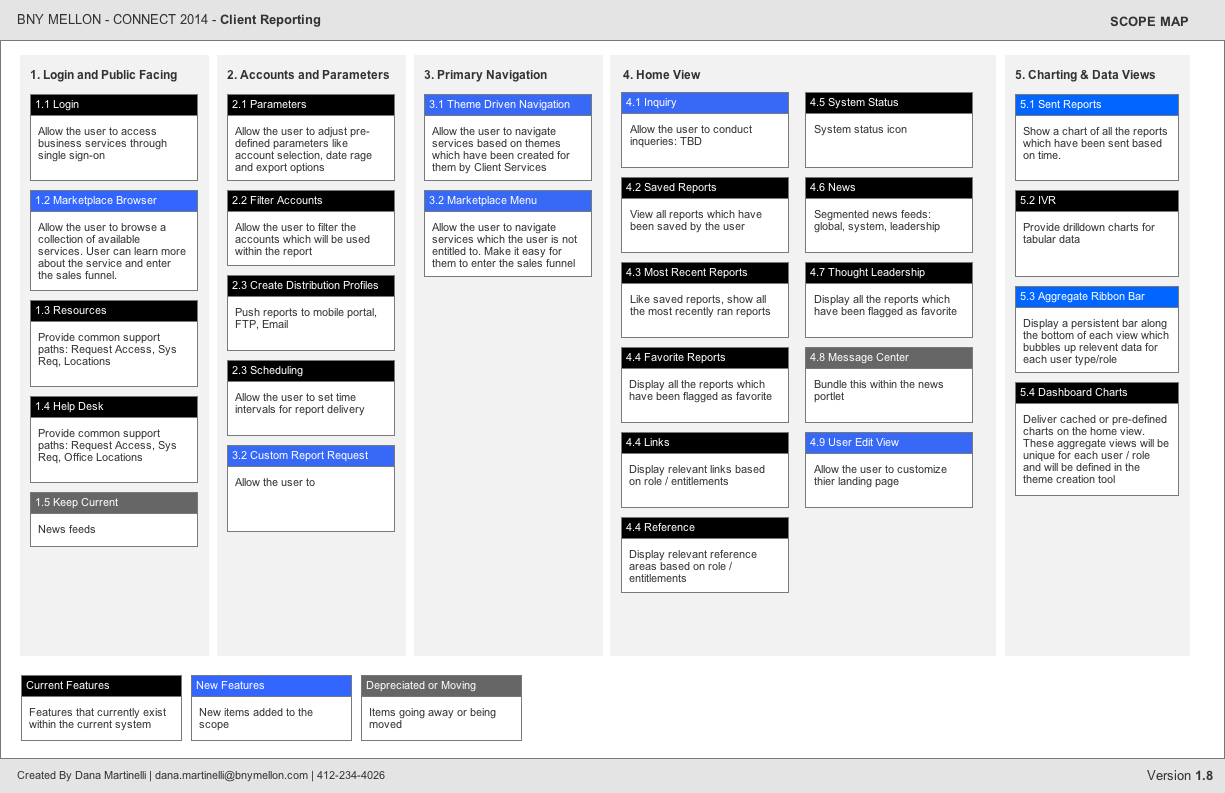Select the Theme Driven Navigation header
The width and height of the screenshot is (1225, 793).
508,105
